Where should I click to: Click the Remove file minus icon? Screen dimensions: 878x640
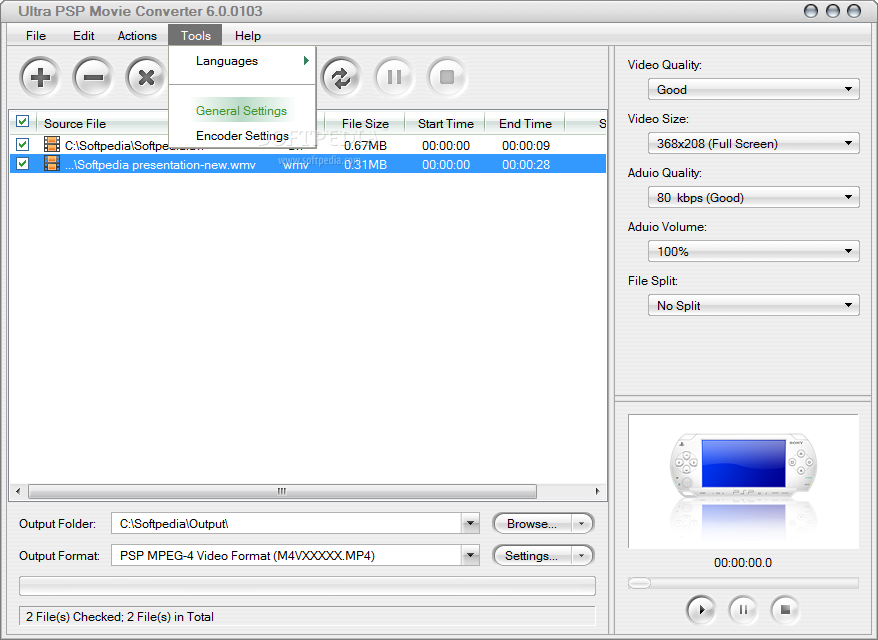click(x=93, y=77)
